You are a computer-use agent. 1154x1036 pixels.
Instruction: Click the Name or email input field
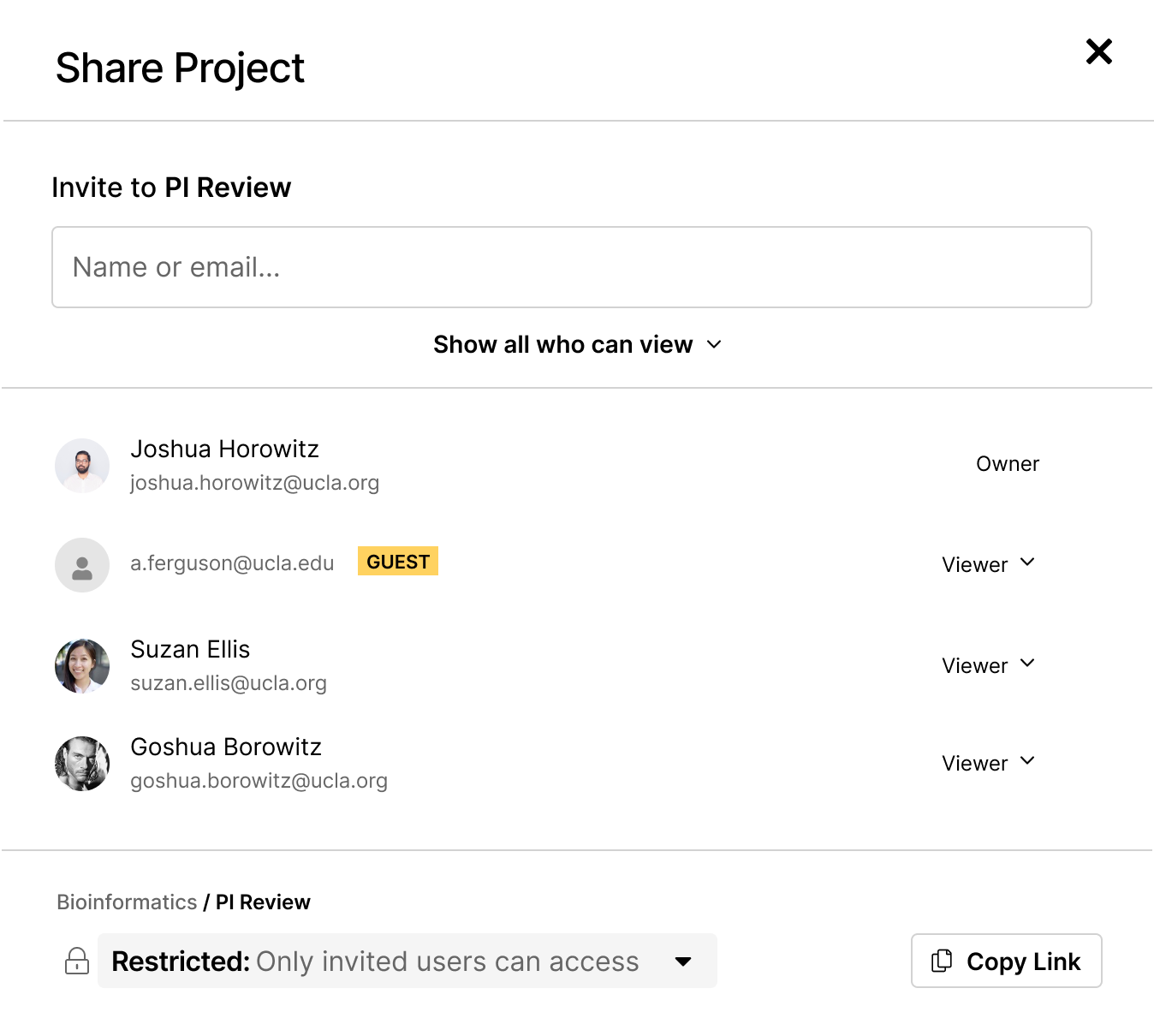point(571,267)
